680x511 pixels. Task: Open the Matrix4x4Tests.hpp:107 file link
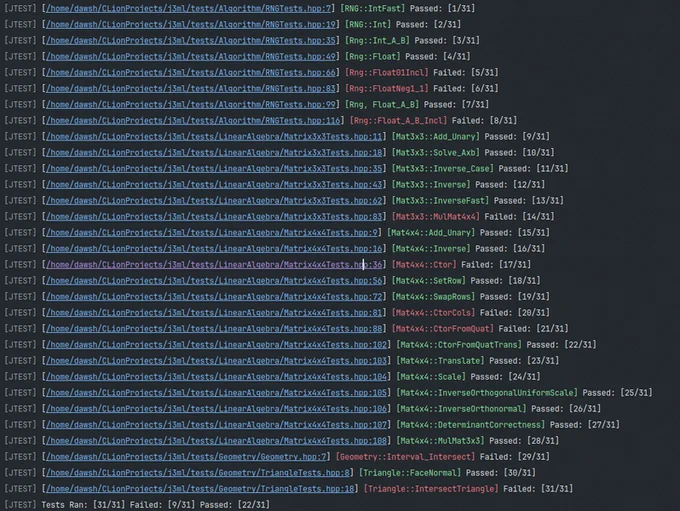[x=217, y=425]
